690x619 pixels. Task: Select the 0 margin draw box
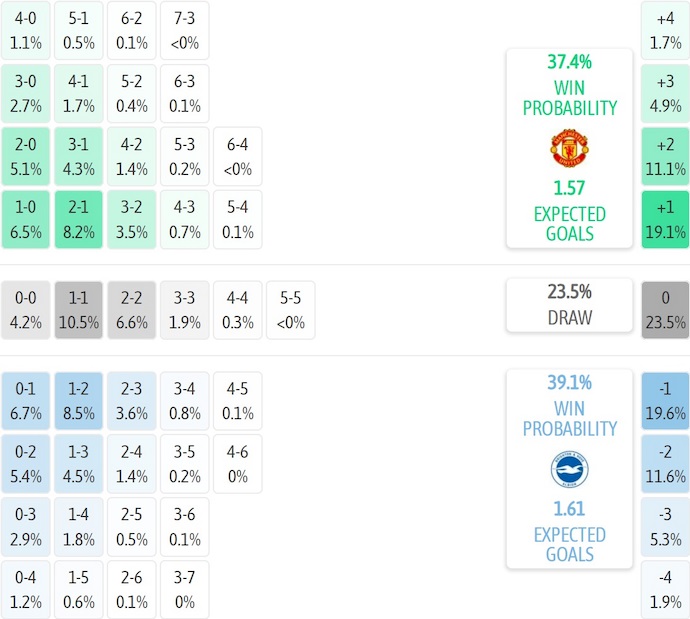coord(665,310)
